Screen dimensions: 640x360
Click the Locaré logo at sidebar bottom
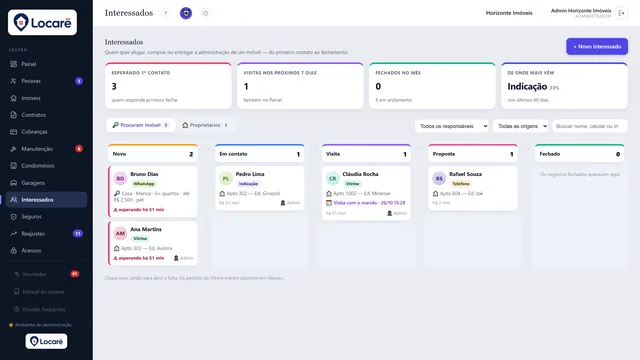(x=46, y=341)
